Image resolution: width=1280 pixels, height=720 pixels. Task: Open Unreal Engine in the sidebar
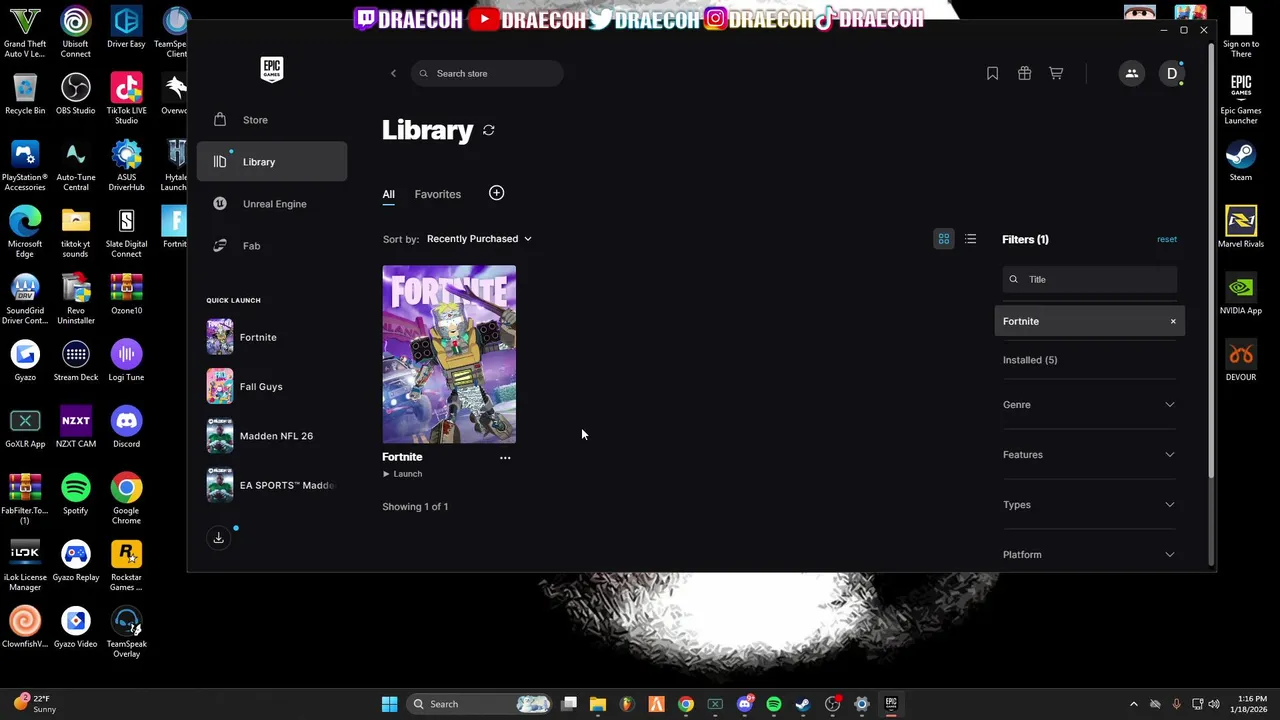click(x=272, y=204)
